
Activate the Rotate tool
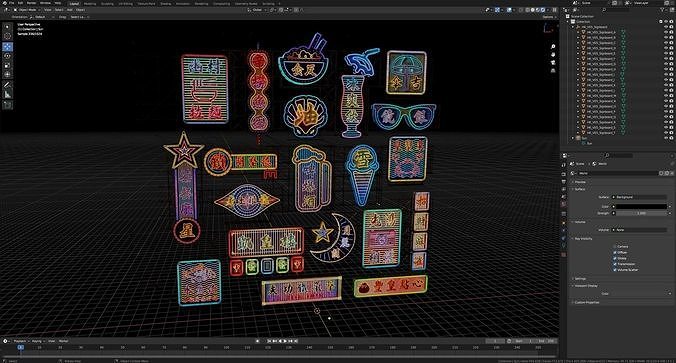tap(8, 56)
